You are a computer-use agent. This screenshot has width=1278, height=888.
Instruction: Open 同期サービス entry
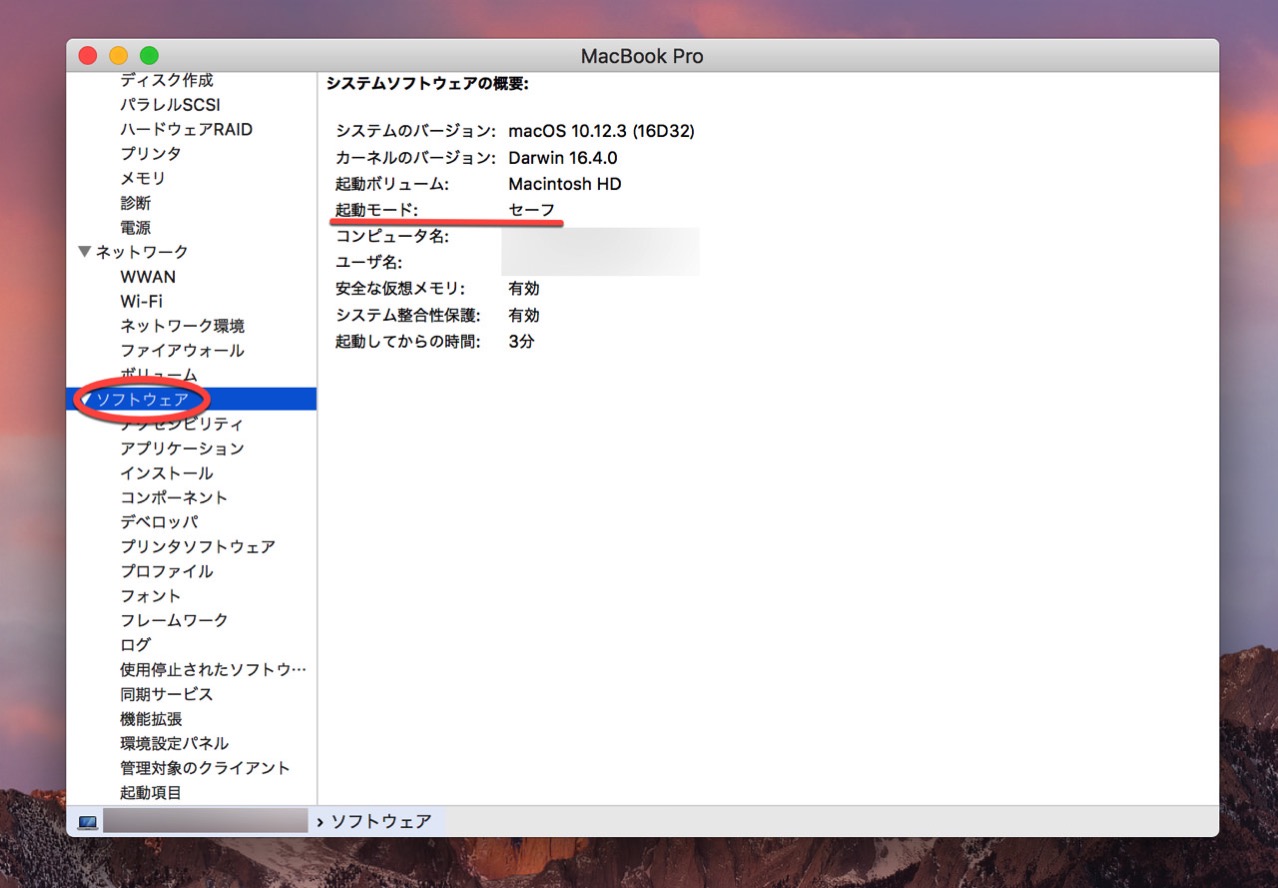167,694
